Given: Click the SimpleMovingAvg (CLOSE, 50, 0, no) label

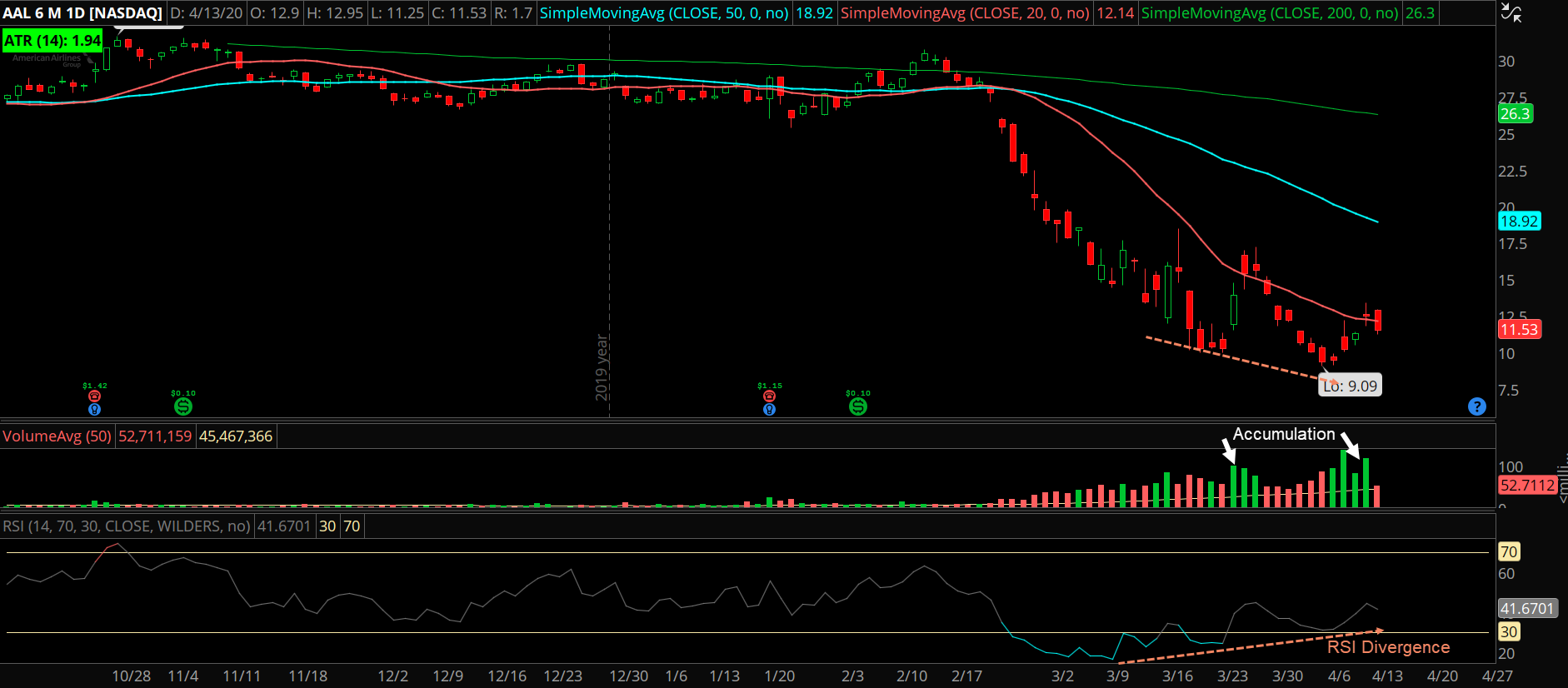Looking at the screenshot, I should click(664, 13).
